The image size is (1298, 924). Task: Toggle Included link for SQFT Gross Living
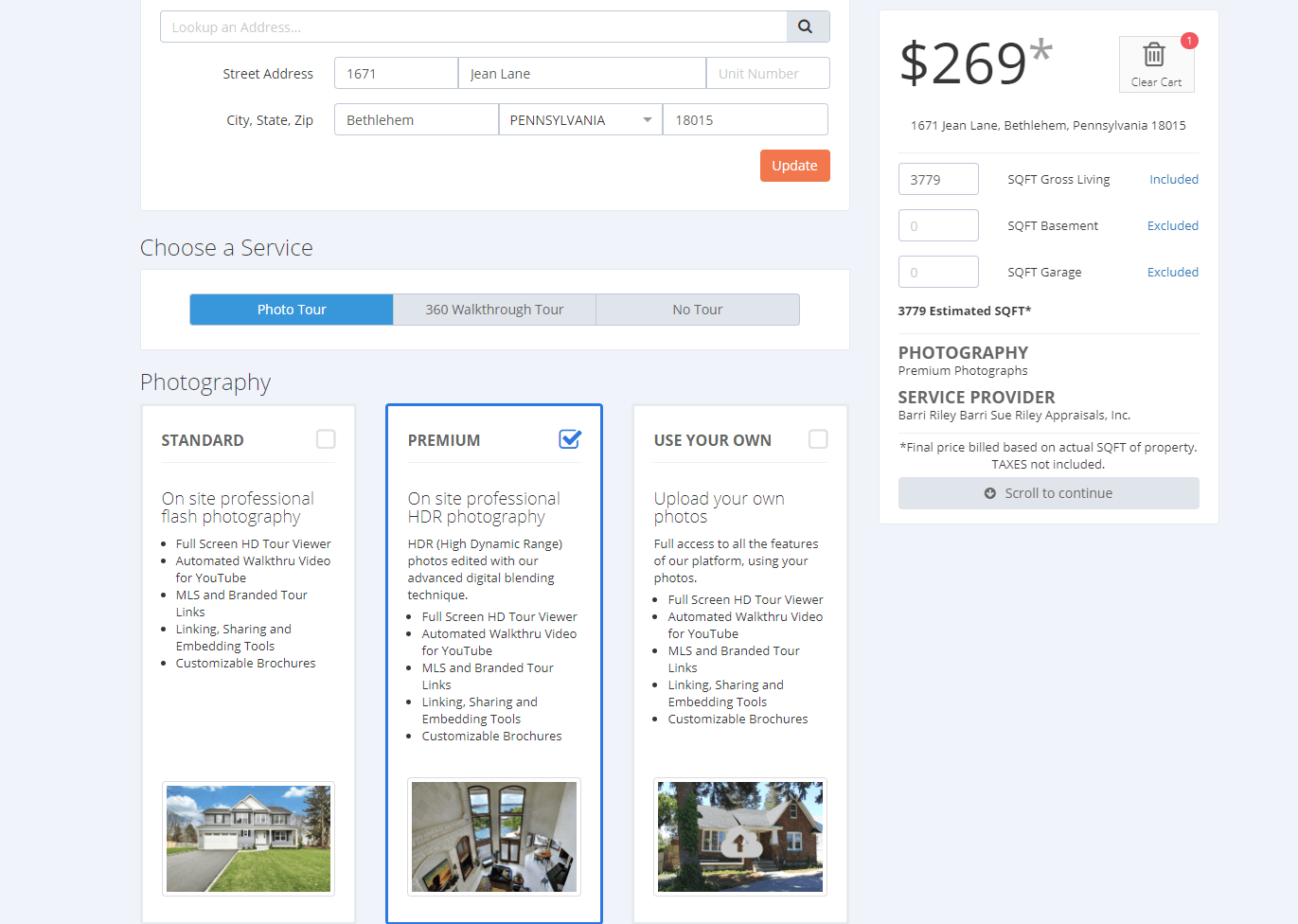(x=1173, y=180)
